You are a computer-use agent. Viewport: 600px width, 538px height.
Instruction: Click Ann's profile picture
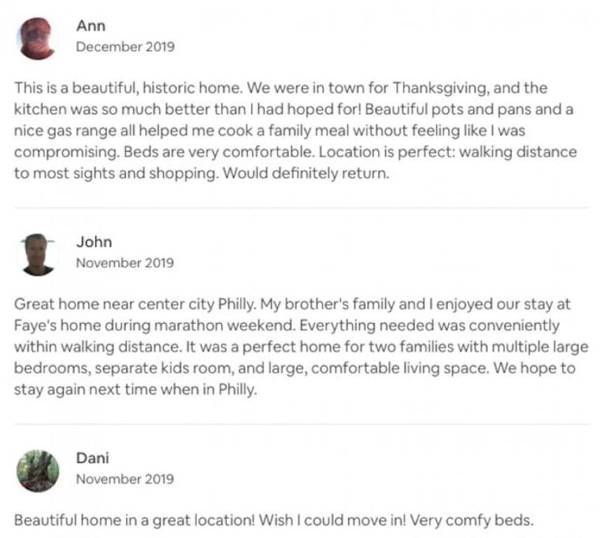(37, 38)
